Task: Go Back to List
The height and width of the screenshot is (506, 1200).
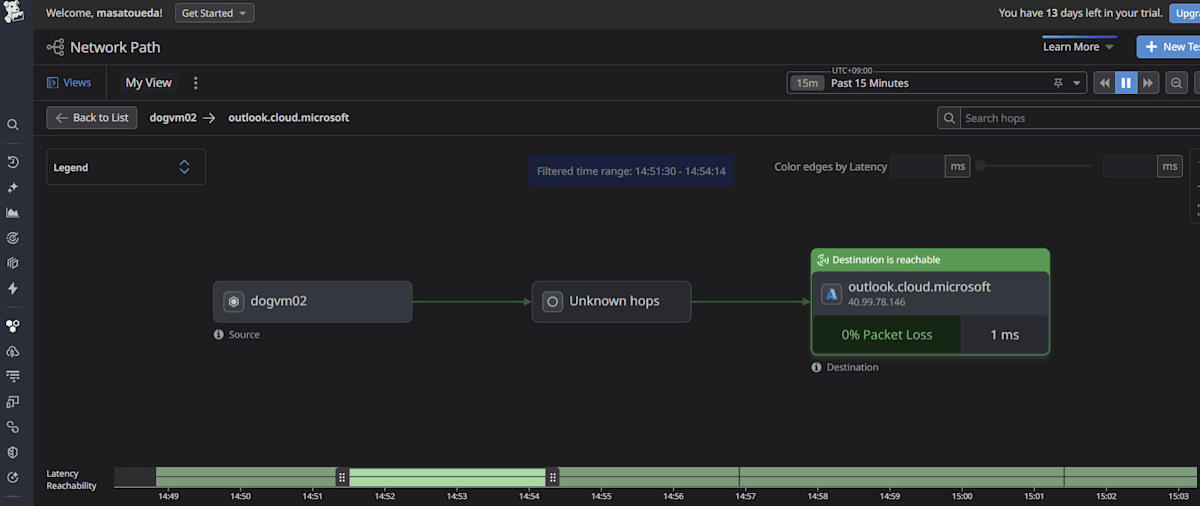Action: pyautogui.click(x=92, y=118)
